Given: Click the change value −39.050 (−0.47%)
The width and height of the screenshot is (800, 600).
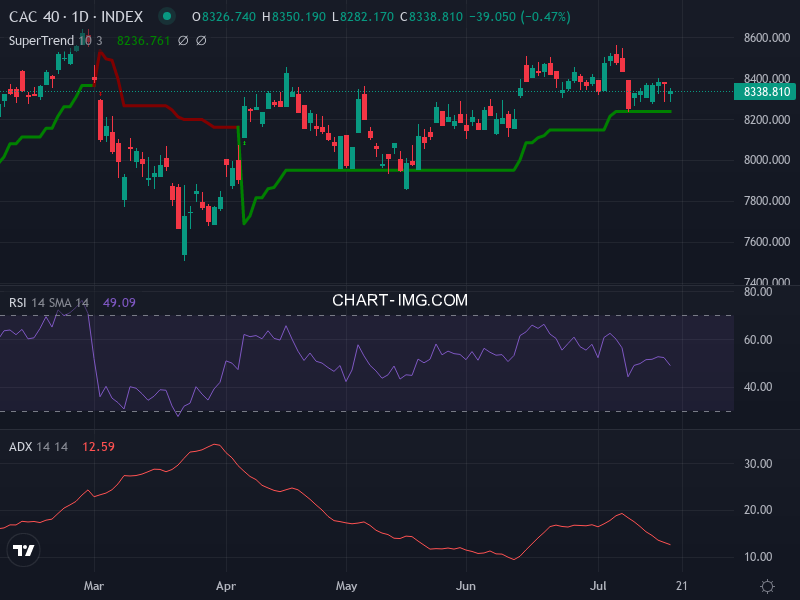Looking at the screenshot, I should 519,17.
